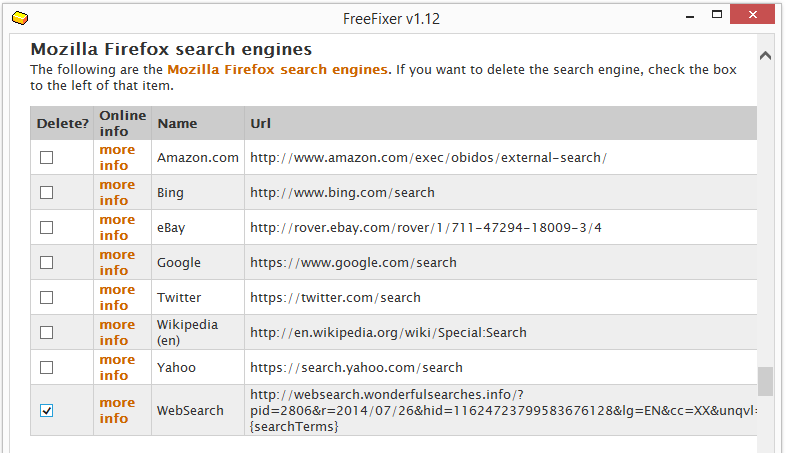This screenshot has width=786, height=453.
Task: Open more info for WebSearch
Action: click(x=117, y=410)
